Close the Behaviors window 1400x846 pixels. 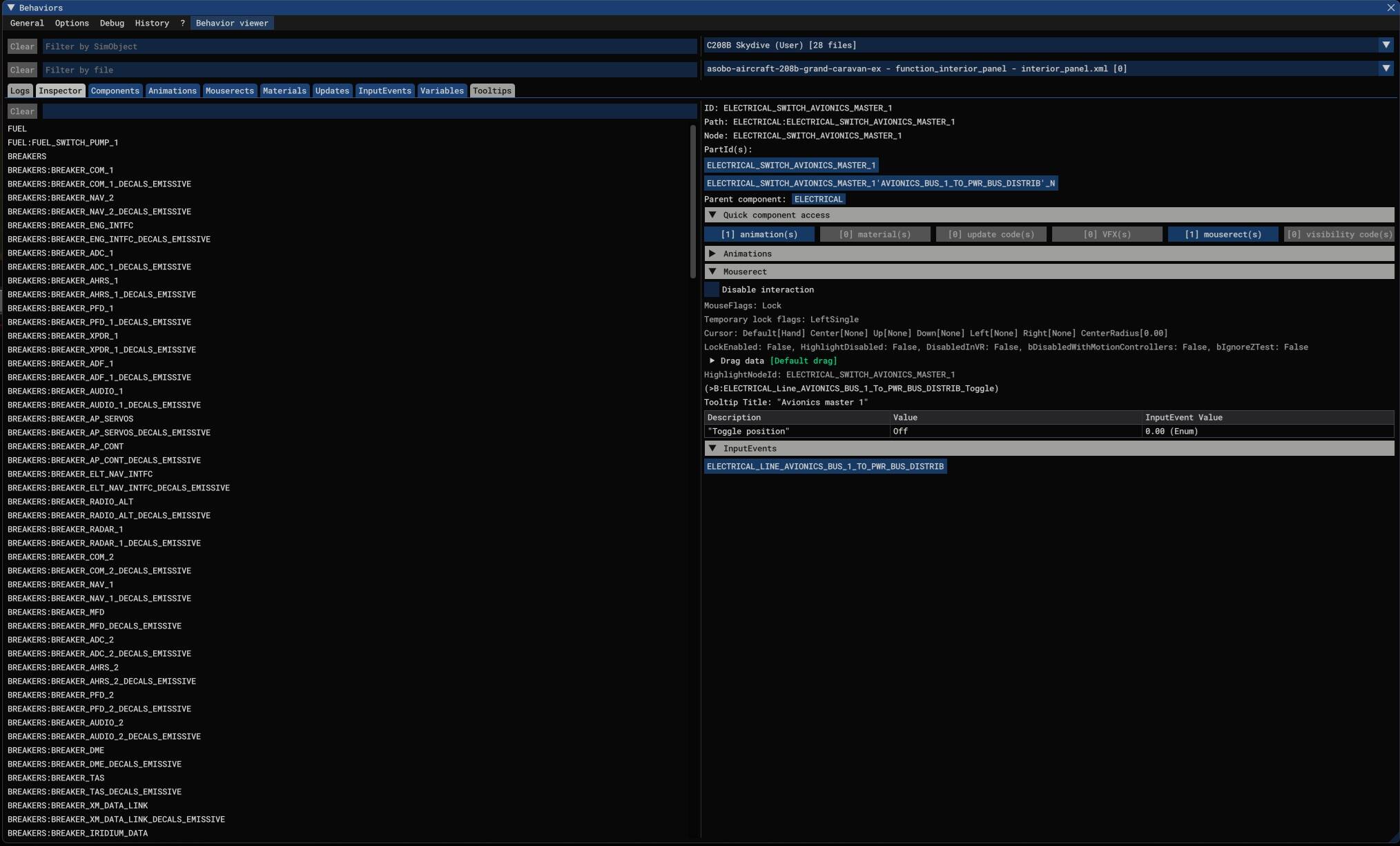(x=1390, y=8)
